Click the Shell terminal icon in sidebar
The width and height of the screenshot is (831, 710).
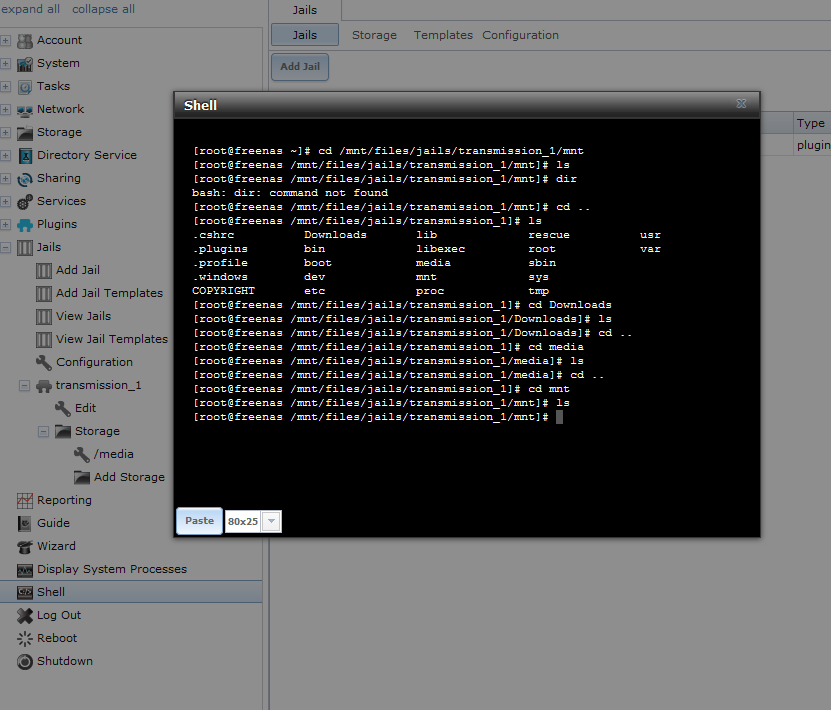tap(24, 592)
